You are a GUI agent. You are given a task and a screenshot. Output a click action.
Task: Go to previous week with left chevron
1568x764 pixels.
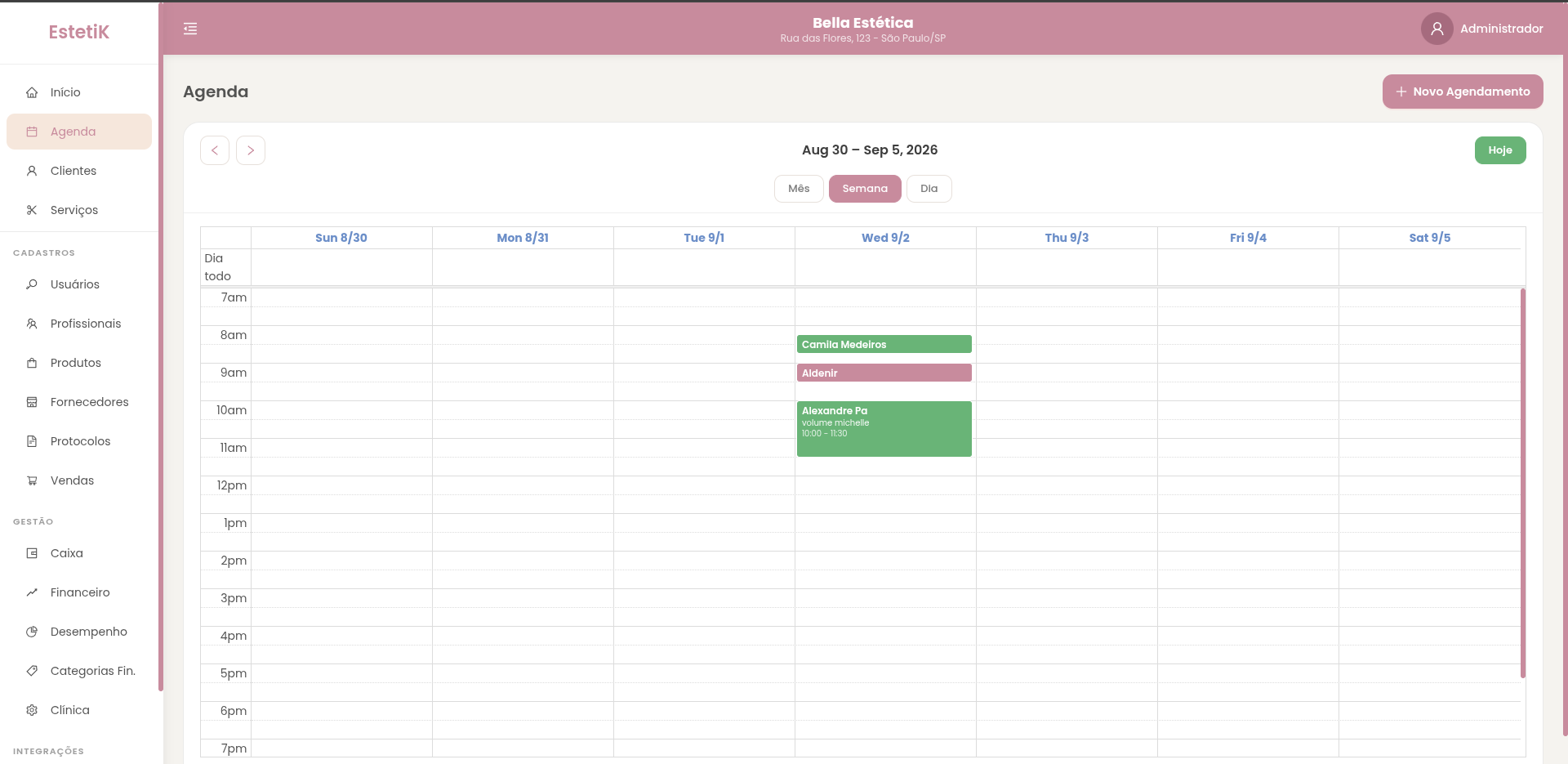point(215,150)
